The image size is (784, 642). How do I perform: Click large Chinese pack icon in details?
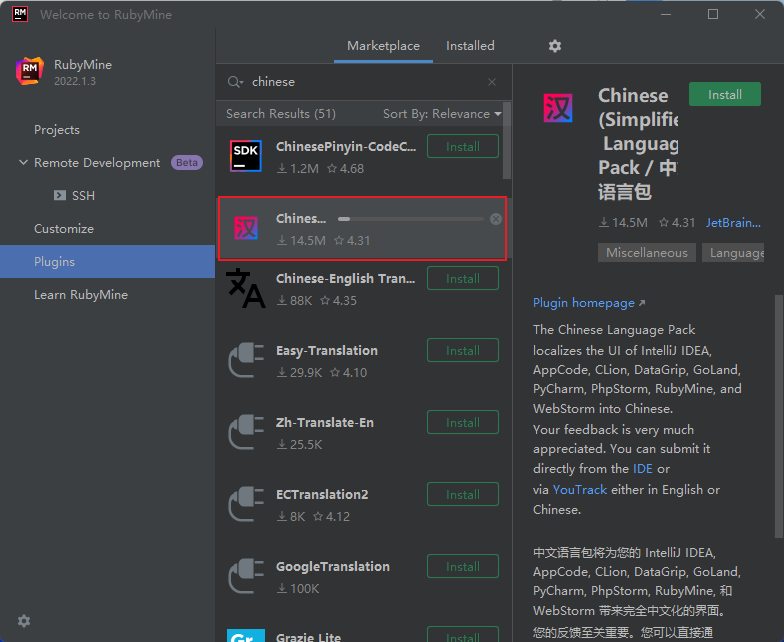[558, 108]
